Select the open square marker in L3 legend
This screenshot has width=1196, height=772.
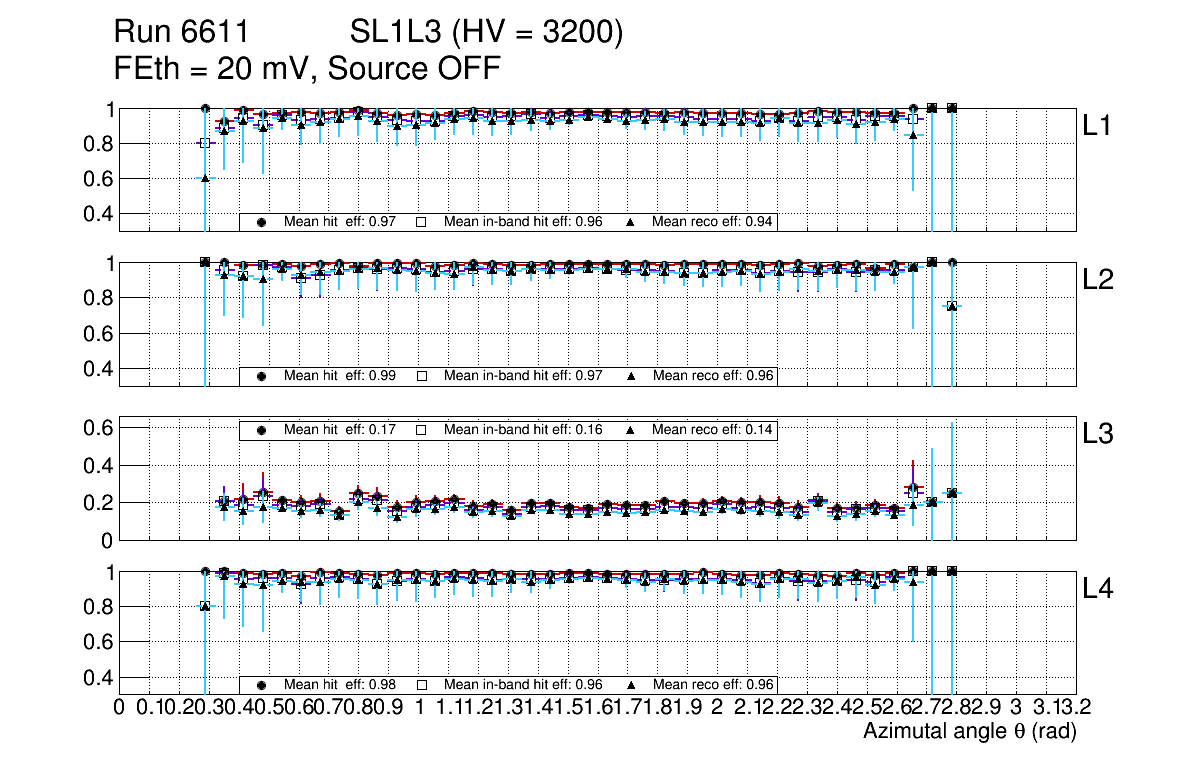click(421, 430)
